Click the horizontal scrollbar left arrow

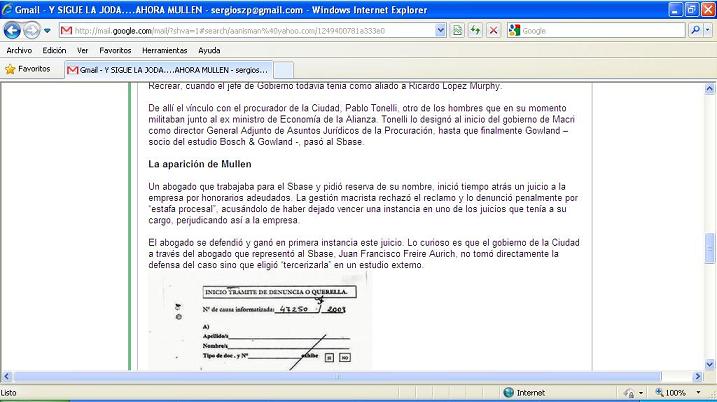pos(6,376)
